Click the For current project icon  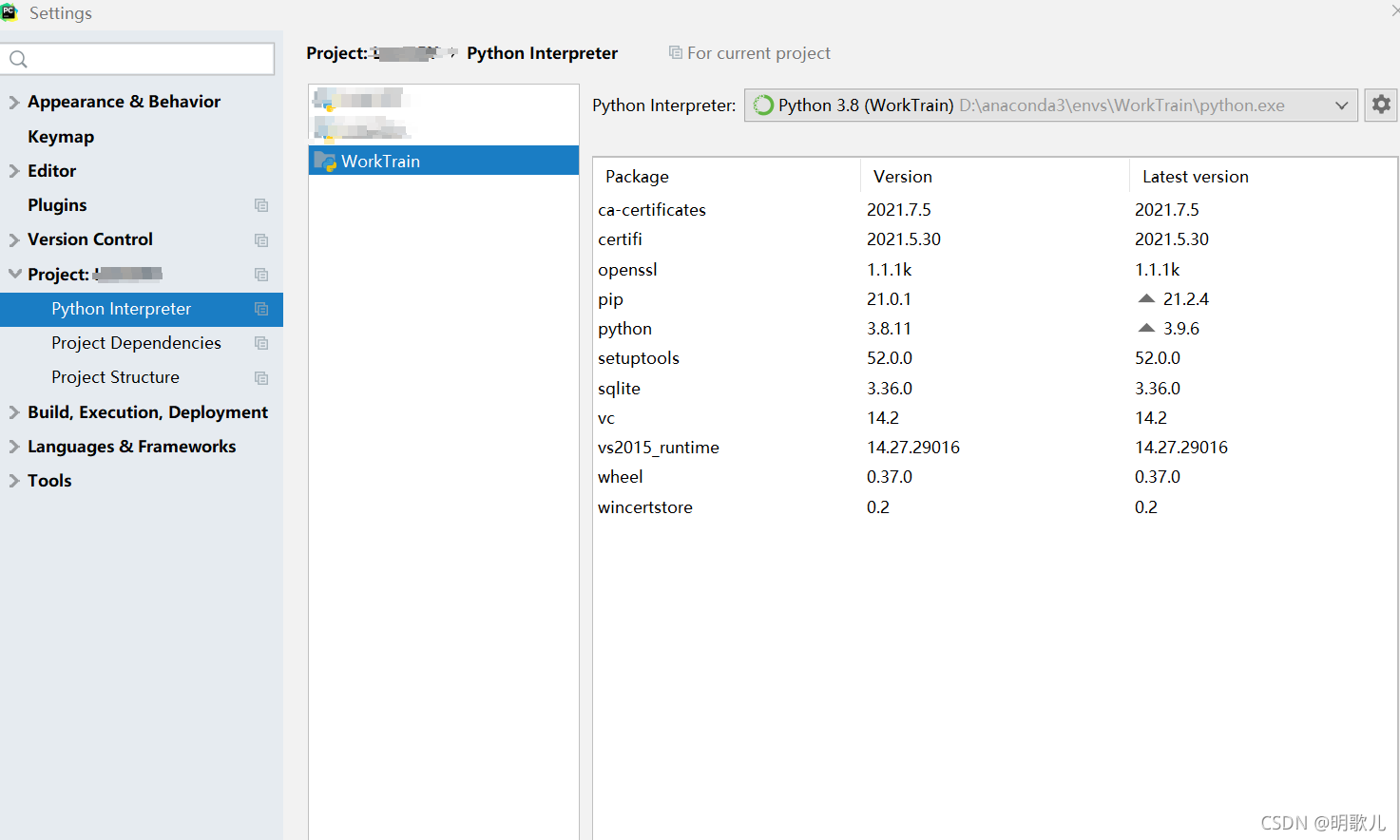tap(675, 53)
